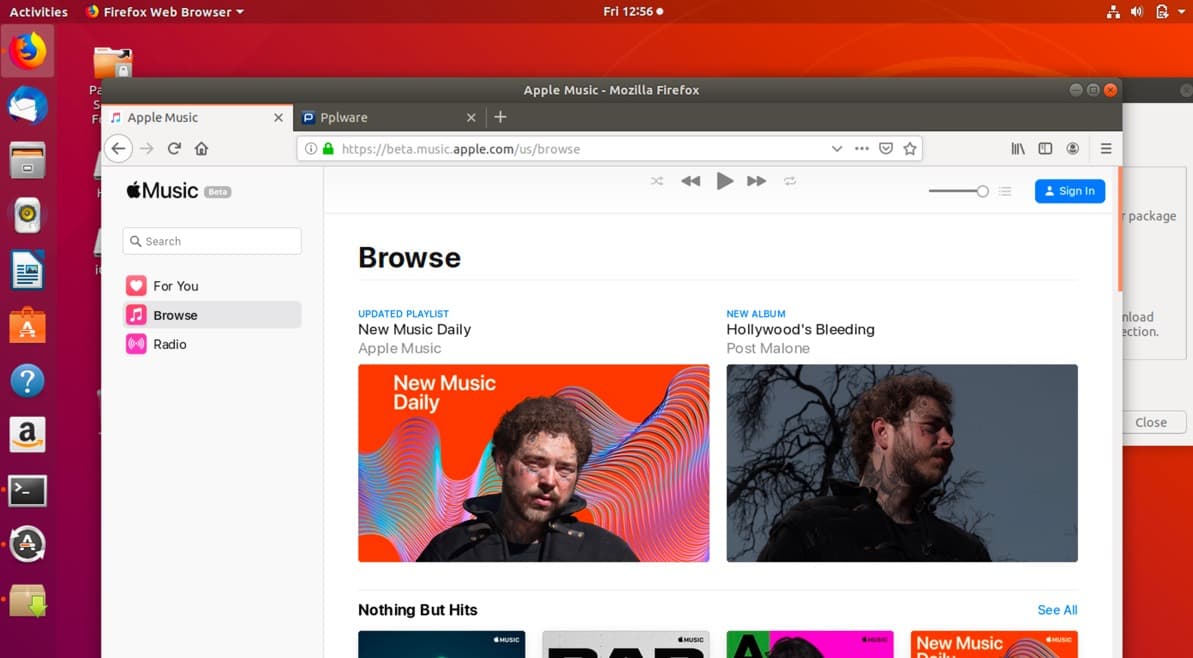Open See All for Nothing But Hits

coord(1056,610)
